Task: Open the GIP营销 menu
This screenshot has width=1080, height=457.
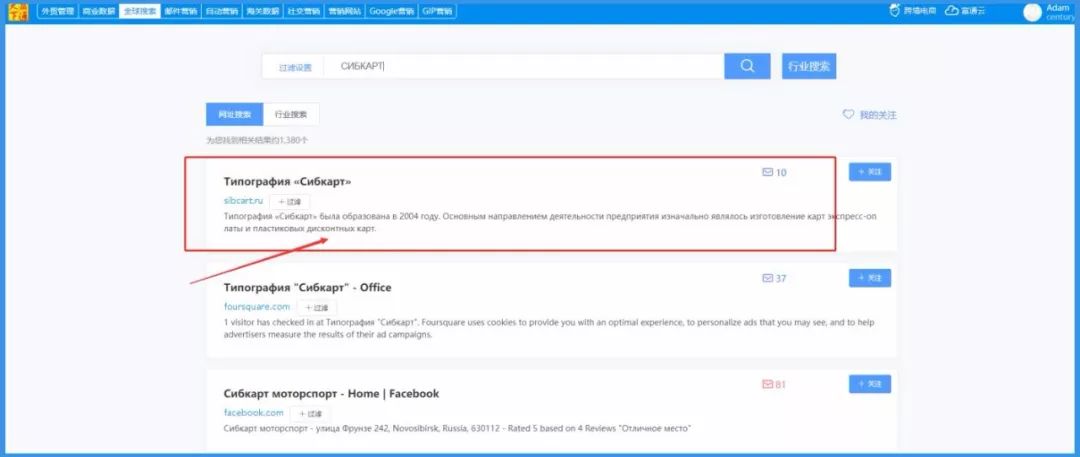Action: click(x=437, y=11)
